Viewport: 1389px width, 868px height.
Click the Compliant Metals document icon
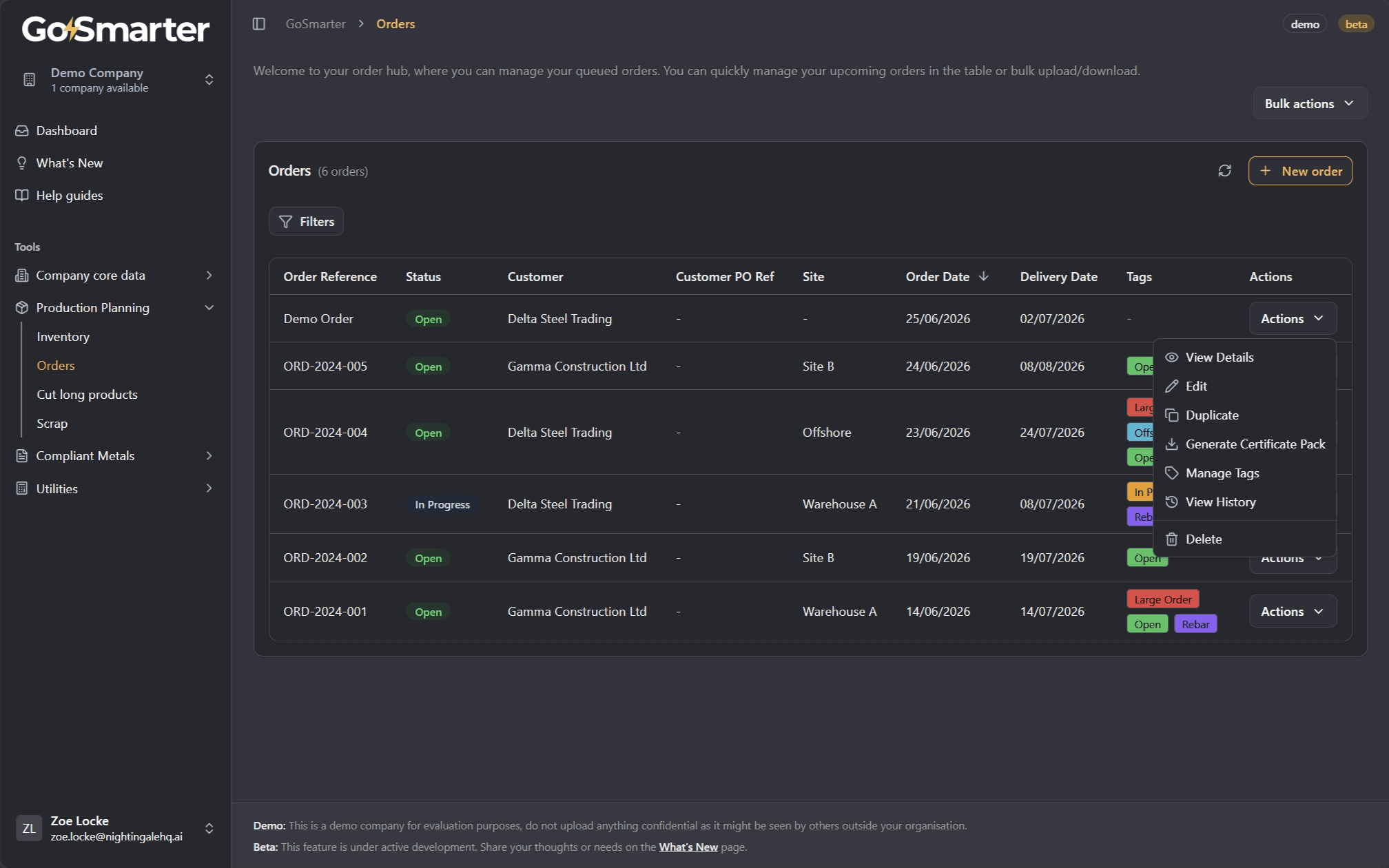click(x=22, y=456)
